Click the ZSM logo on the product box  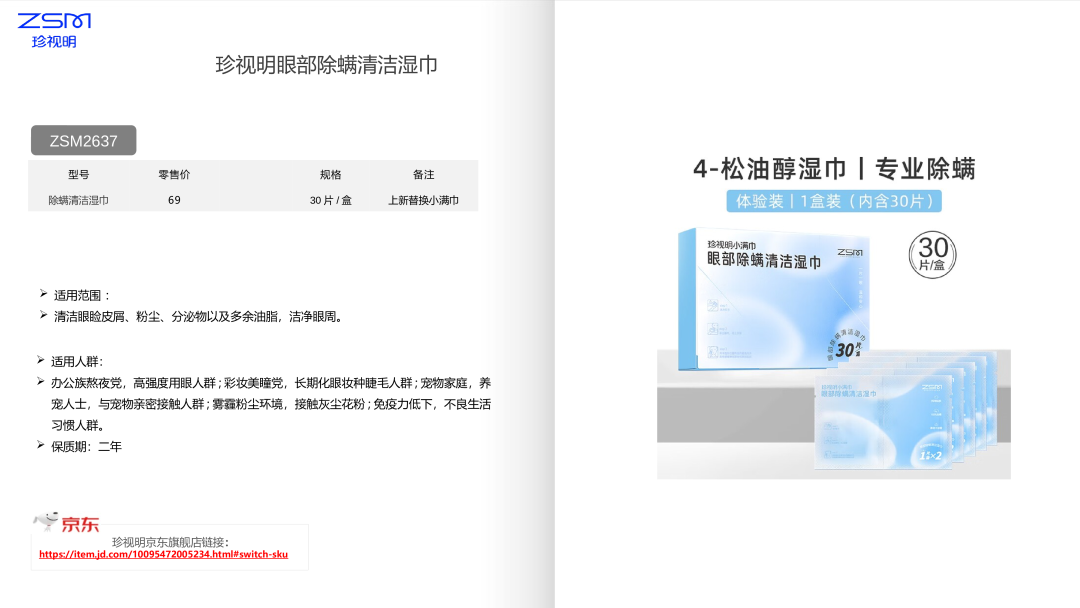[851, 251]
